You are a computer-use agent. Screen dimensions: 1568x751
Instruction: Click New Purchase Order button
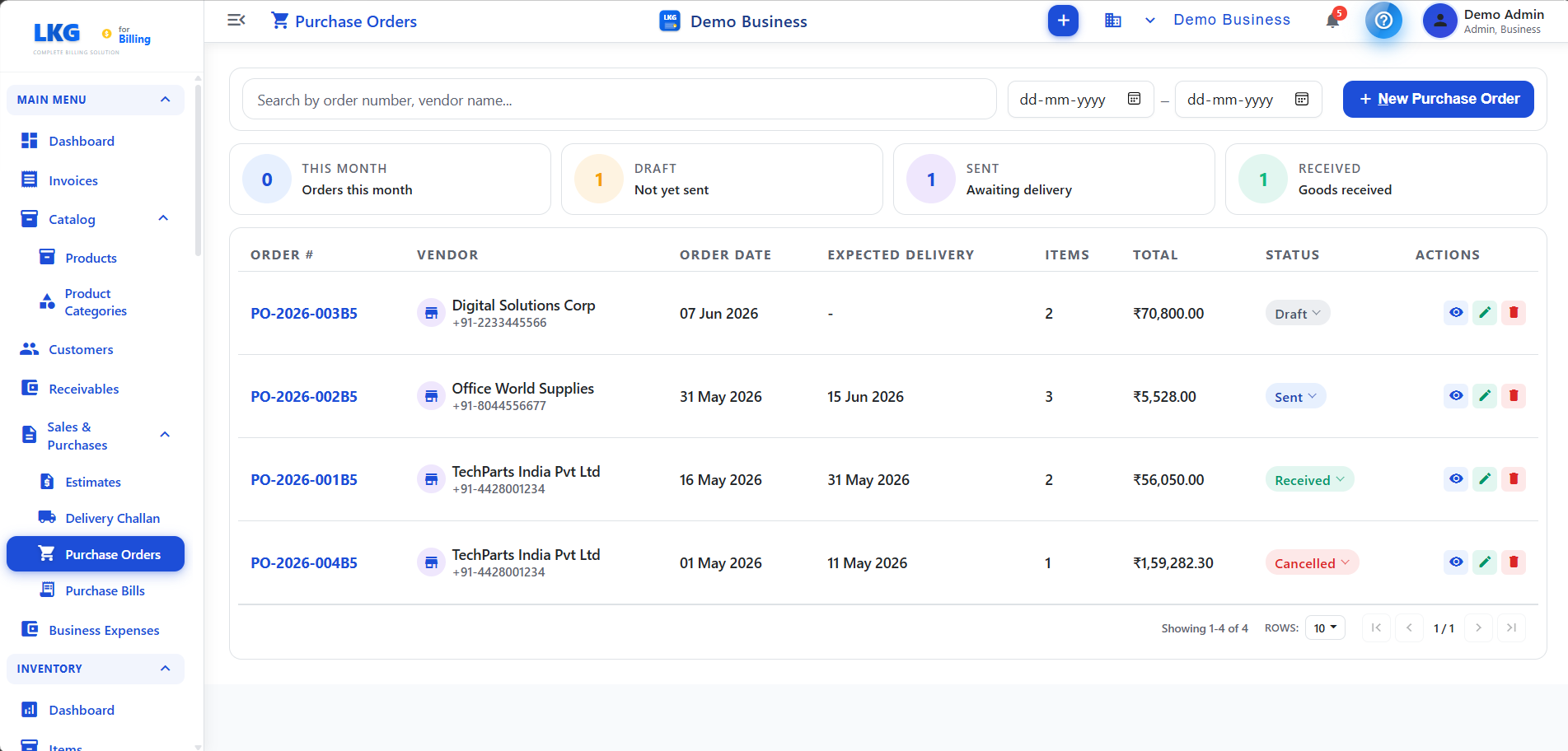point(1438,99)
